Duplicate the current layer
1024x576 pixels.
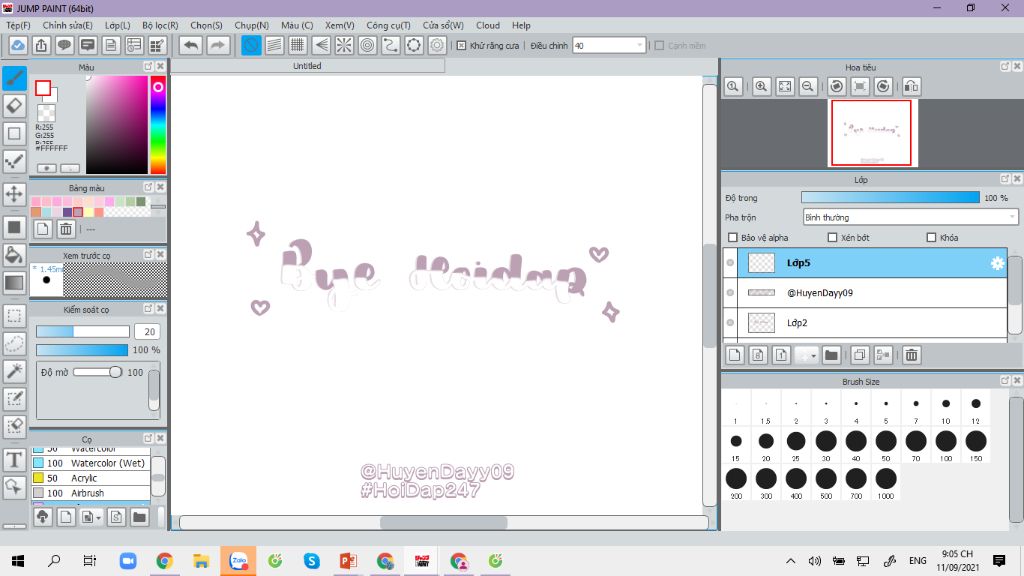(859, 355)
